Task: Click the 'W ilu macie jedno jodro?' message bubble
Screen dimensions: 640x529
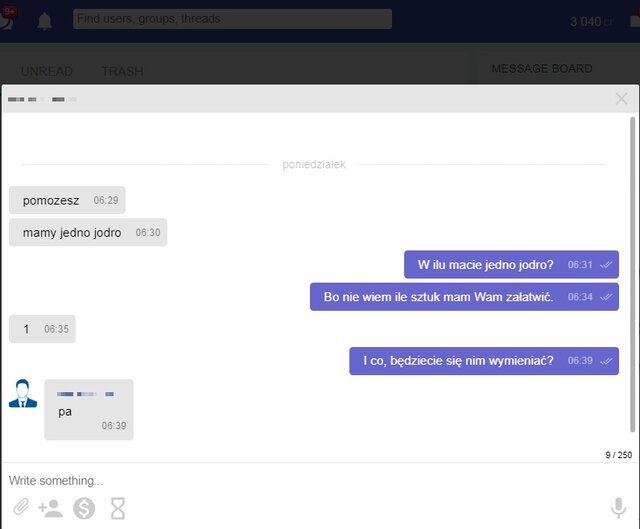Action: [486, 265]
